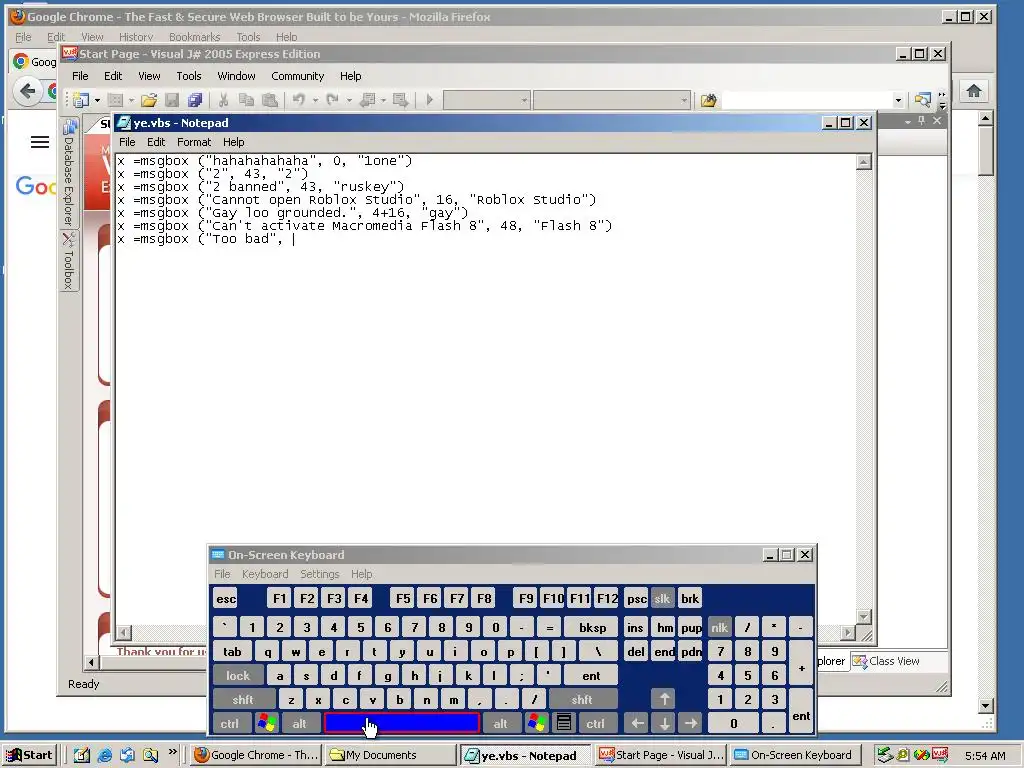The width and height of the screenshot is (1024, 768).
Task: Open the Settings menu in On-Screen Keyboard
Action: coord(319,574)
